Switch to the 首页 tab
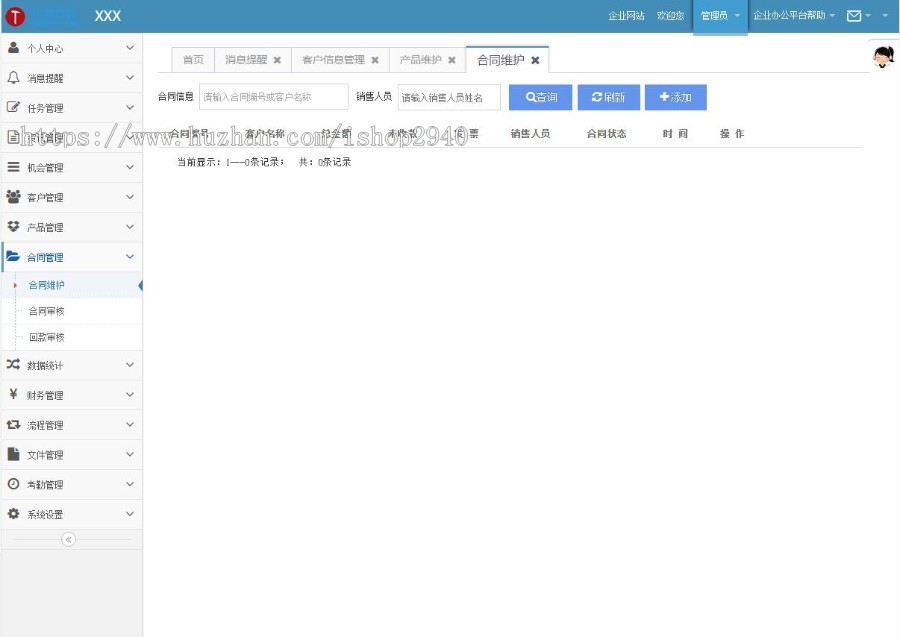 click(192, 59)
